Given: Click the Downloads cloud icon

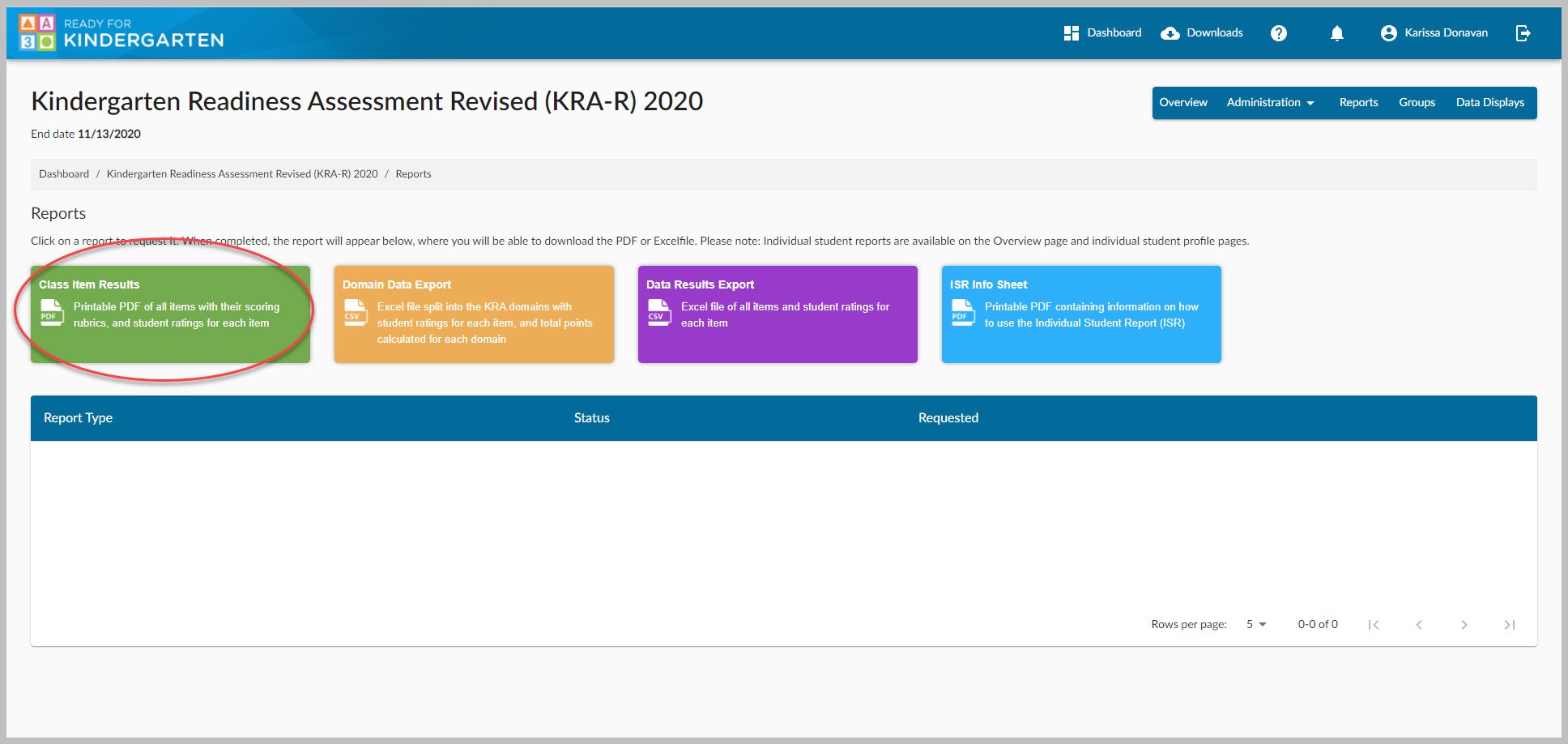Looking at the screenshot, I should [x=1170, y=33].
